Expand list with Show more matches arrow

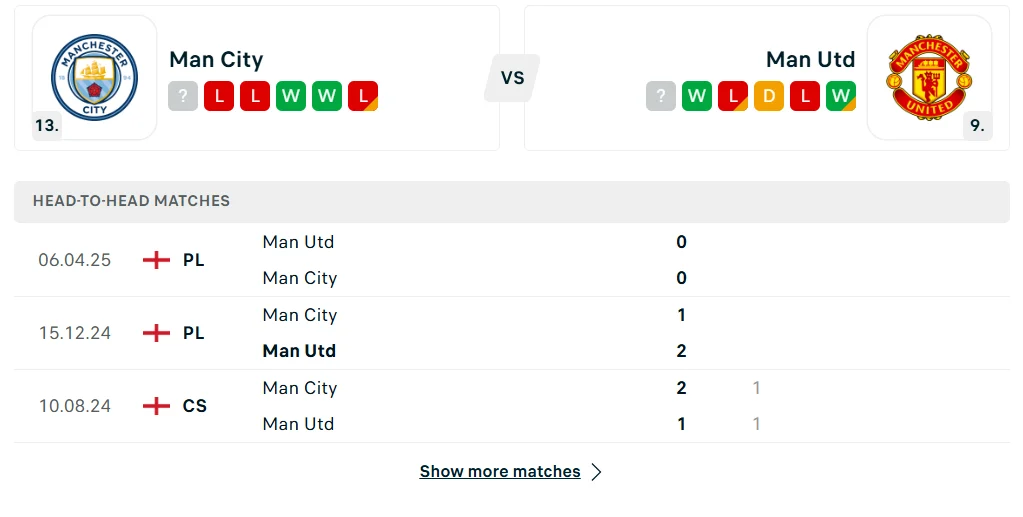coord(597,472)
